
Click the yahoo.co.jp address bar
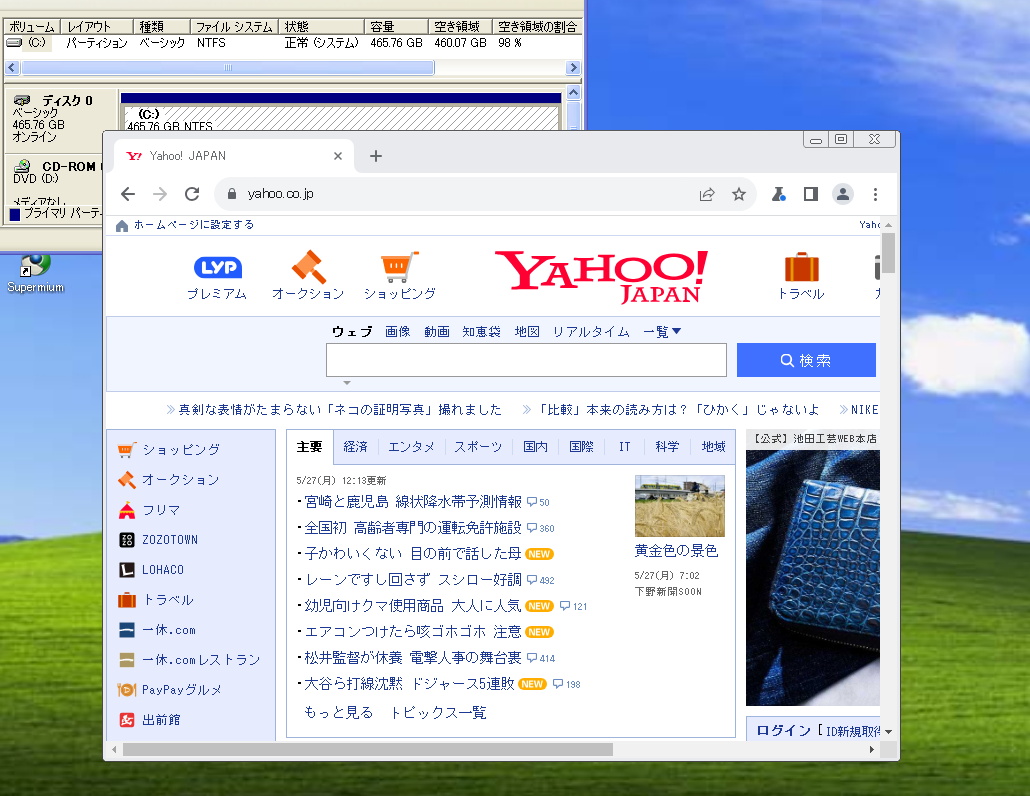(460, 194)
